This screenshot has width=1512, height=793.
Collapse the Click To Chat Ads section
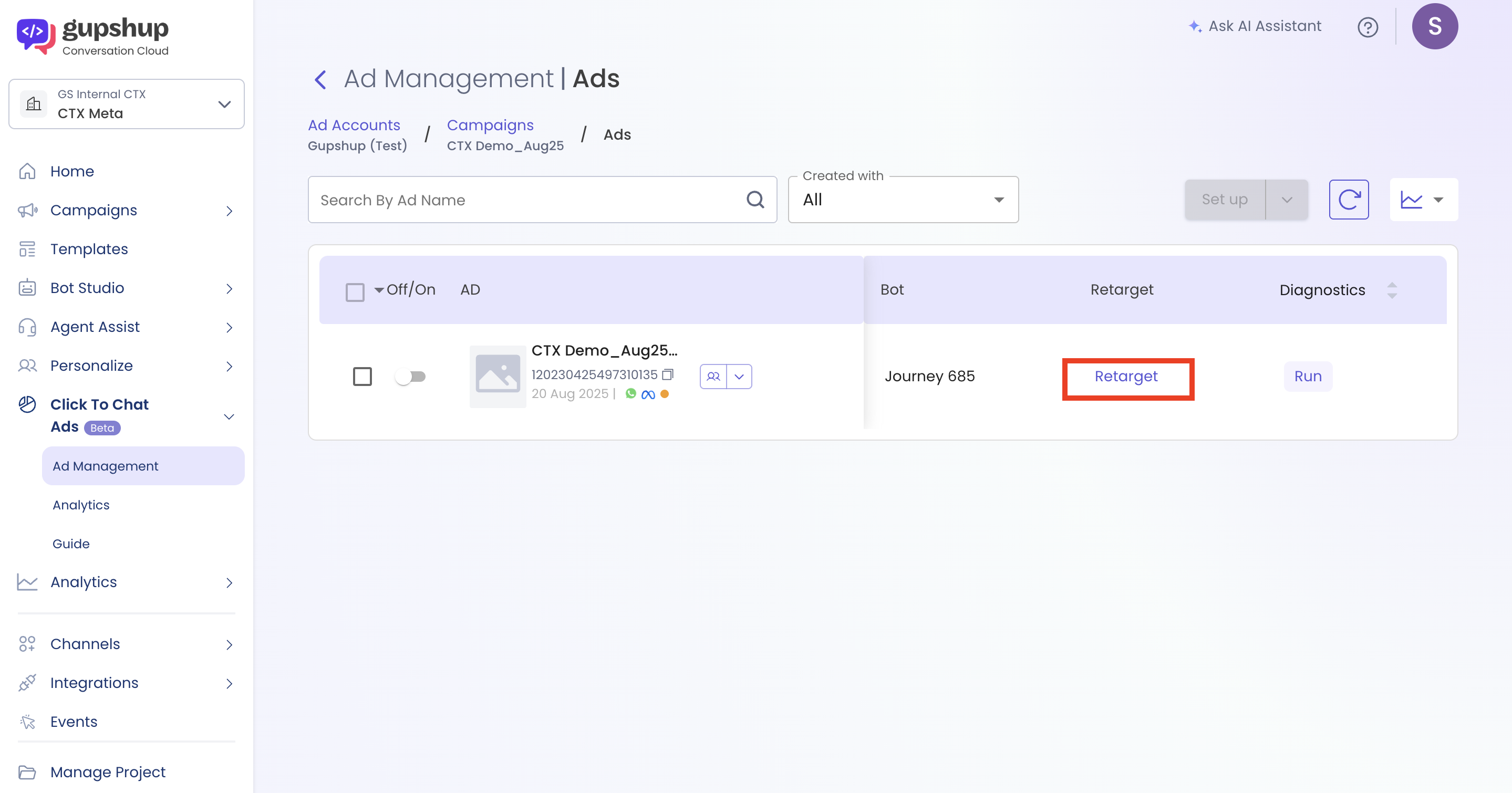click(x=229, y=416)
